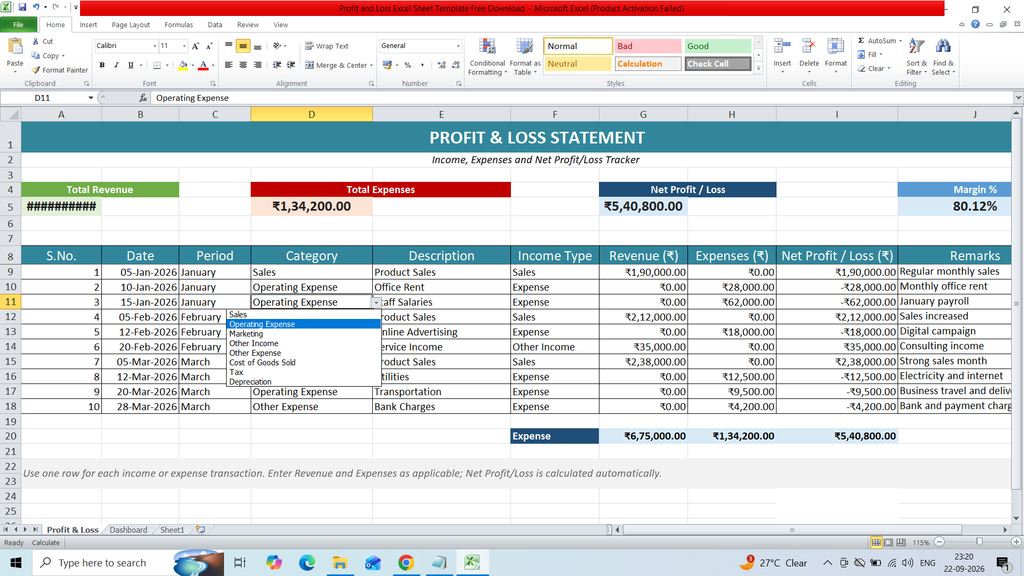This screenshot has width=1024, height=576.
Task: Click the formula bar showing Operating Expense
Action: (x=581, y=98)
